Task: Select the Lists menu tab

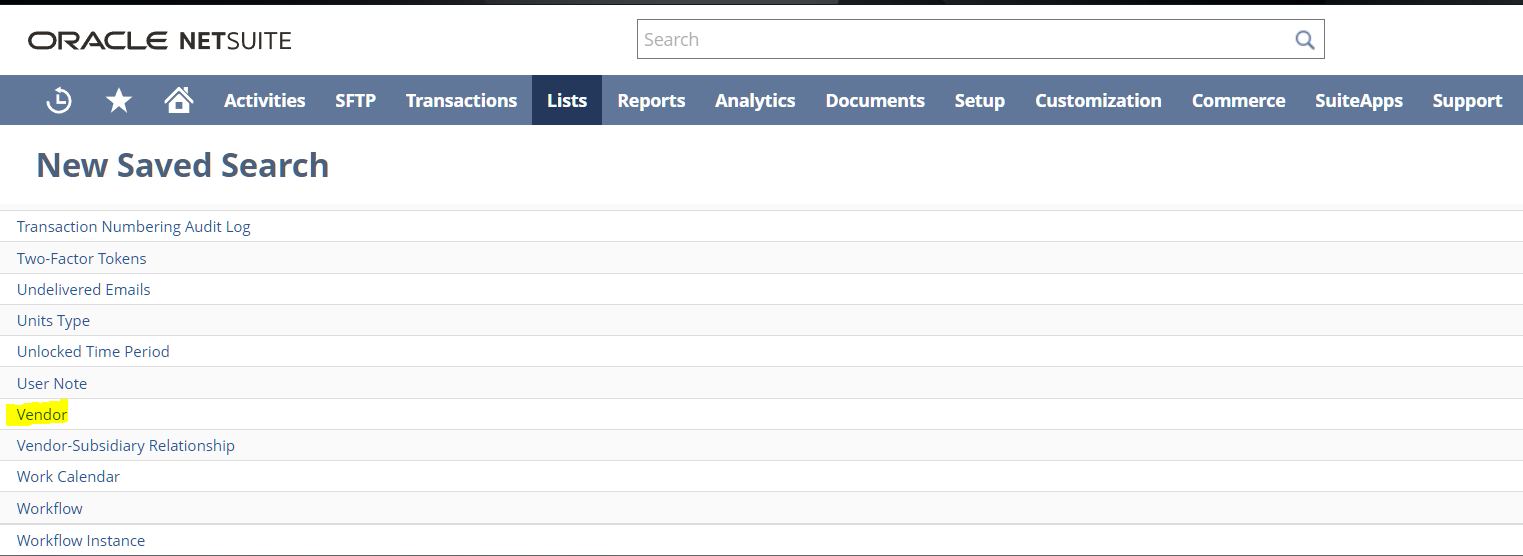Action: click(x=567, y=101)
